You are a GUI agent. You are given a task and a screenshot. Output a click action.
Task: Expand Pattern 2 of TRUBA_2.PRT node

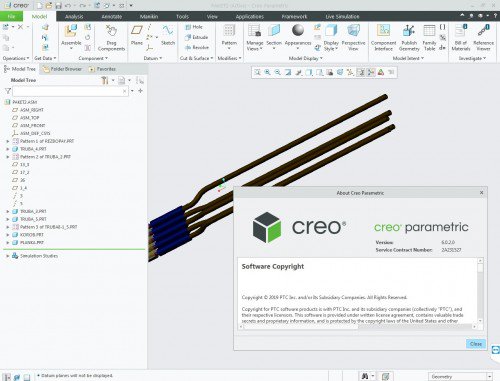pyautogui.click(x=8, y=157)
